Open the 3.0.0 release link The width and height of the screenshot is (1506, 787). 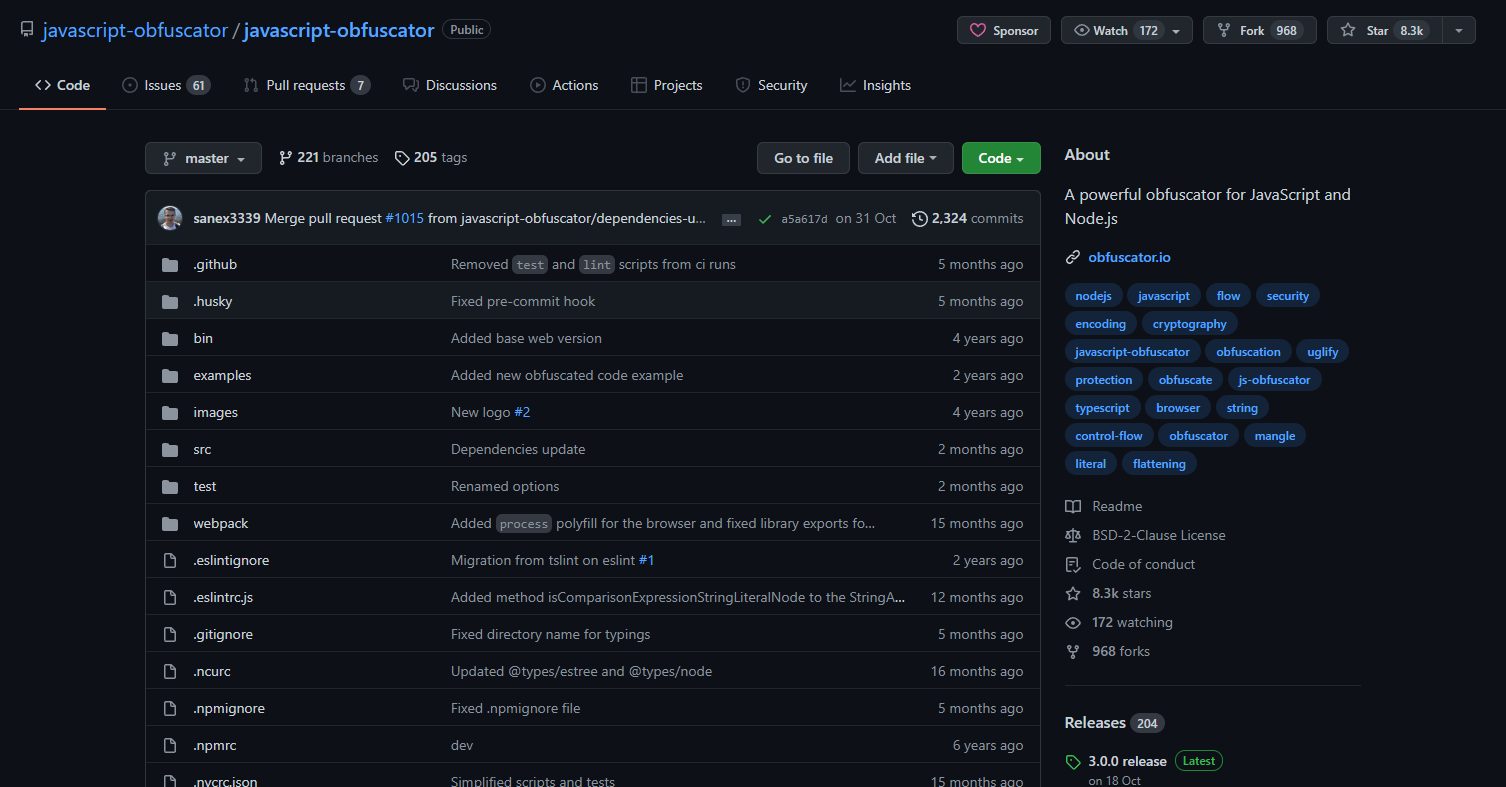pos(1127,761)
